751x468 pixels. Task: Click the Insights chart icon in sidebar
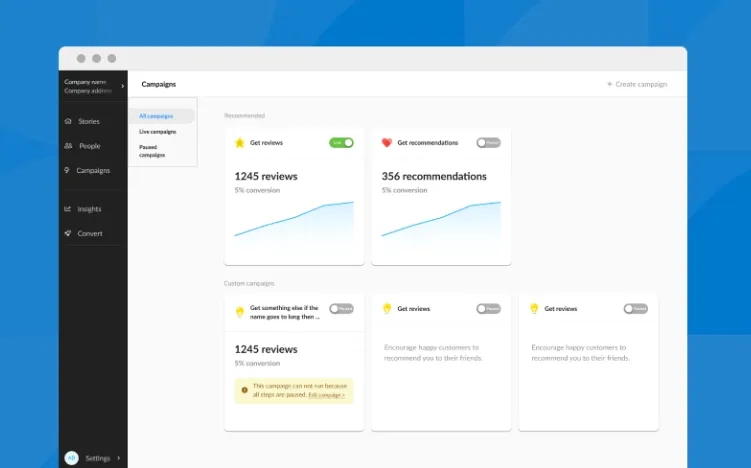pyautogui.click(x=68, y=209)
